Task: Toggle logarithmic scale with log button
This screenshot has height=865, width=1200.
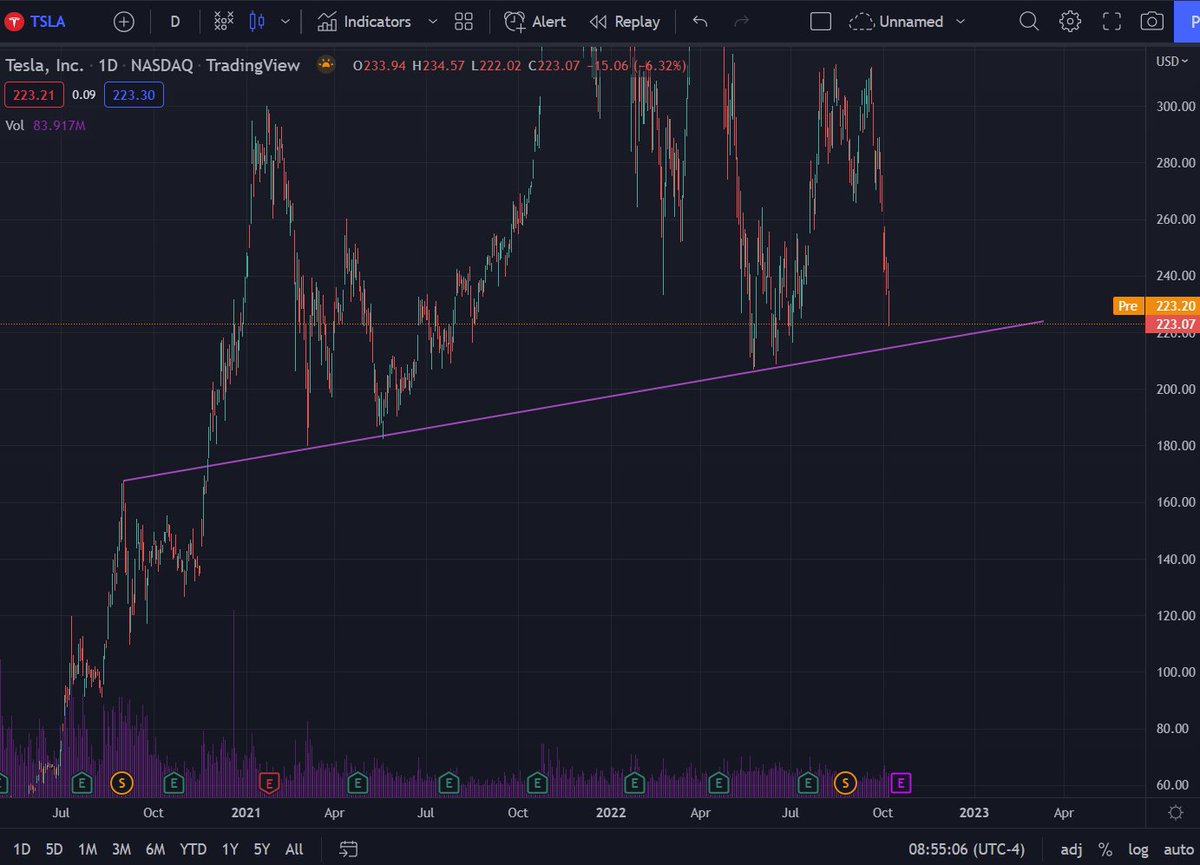Action: [x=1138, y=849]
